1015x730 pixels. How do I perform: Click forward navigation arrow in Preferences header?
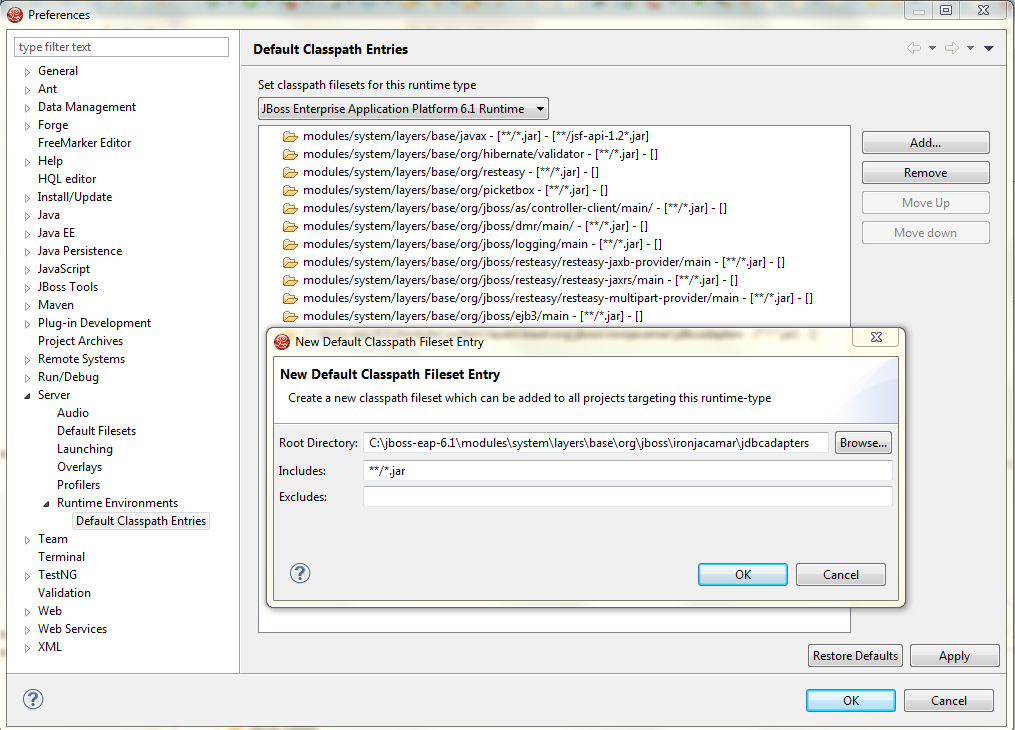(x=952, y=48)
